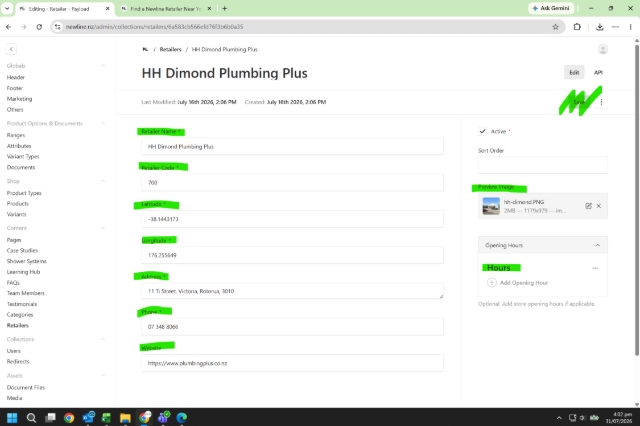
Task: Open Header under Globals
Action: coord(16,77)
